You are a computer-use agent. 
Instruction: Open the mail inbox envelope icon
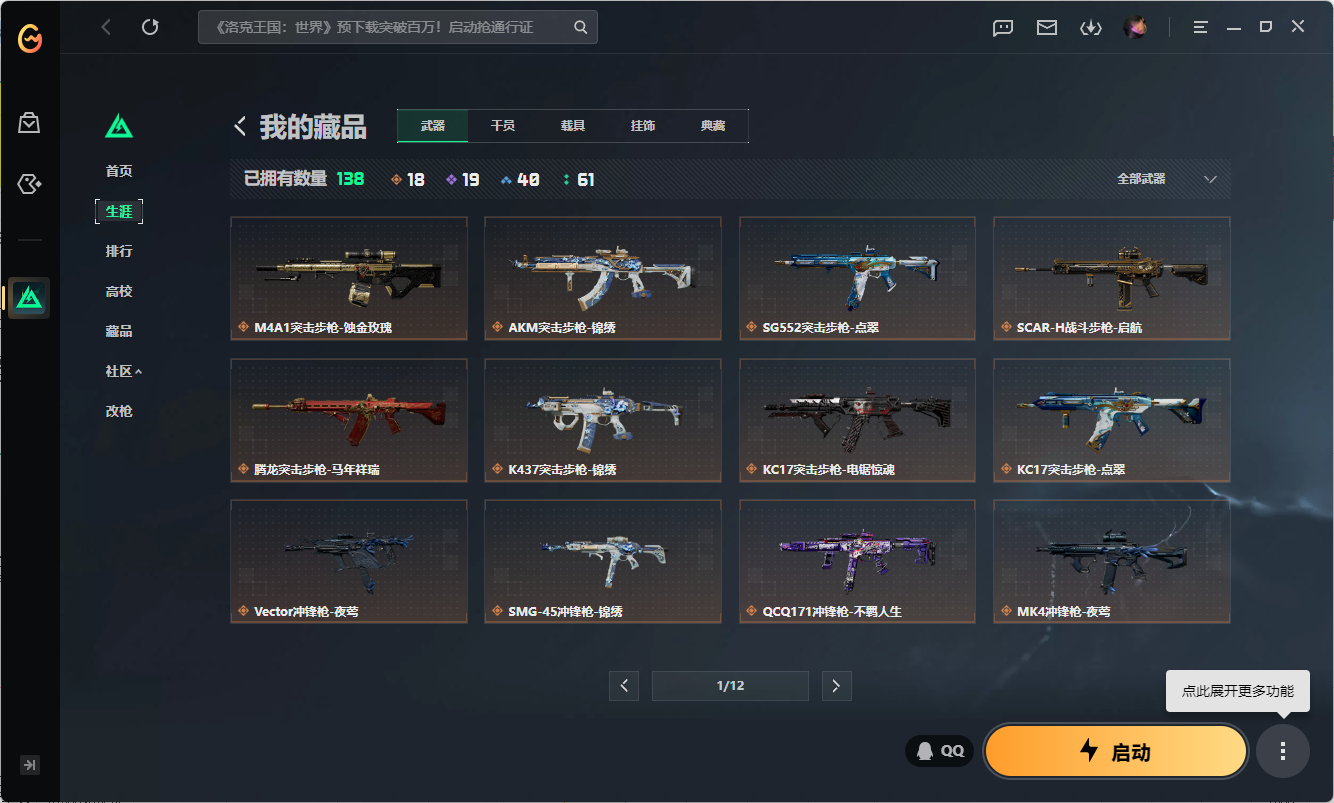point(1047,27)
